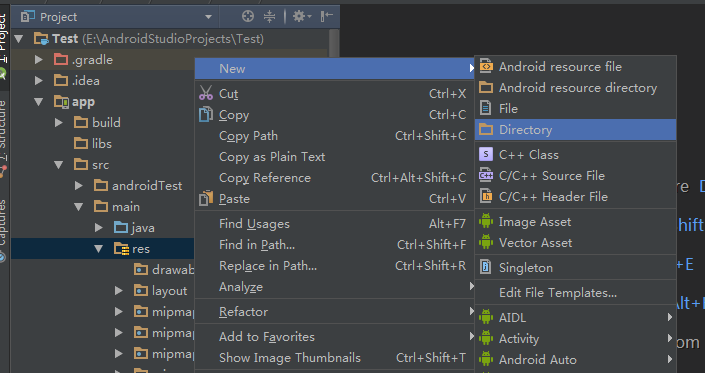Expand the .gradle folder
Image resolution: width=705 pixels, height=373 pixels.
click(x=39, y=60)
